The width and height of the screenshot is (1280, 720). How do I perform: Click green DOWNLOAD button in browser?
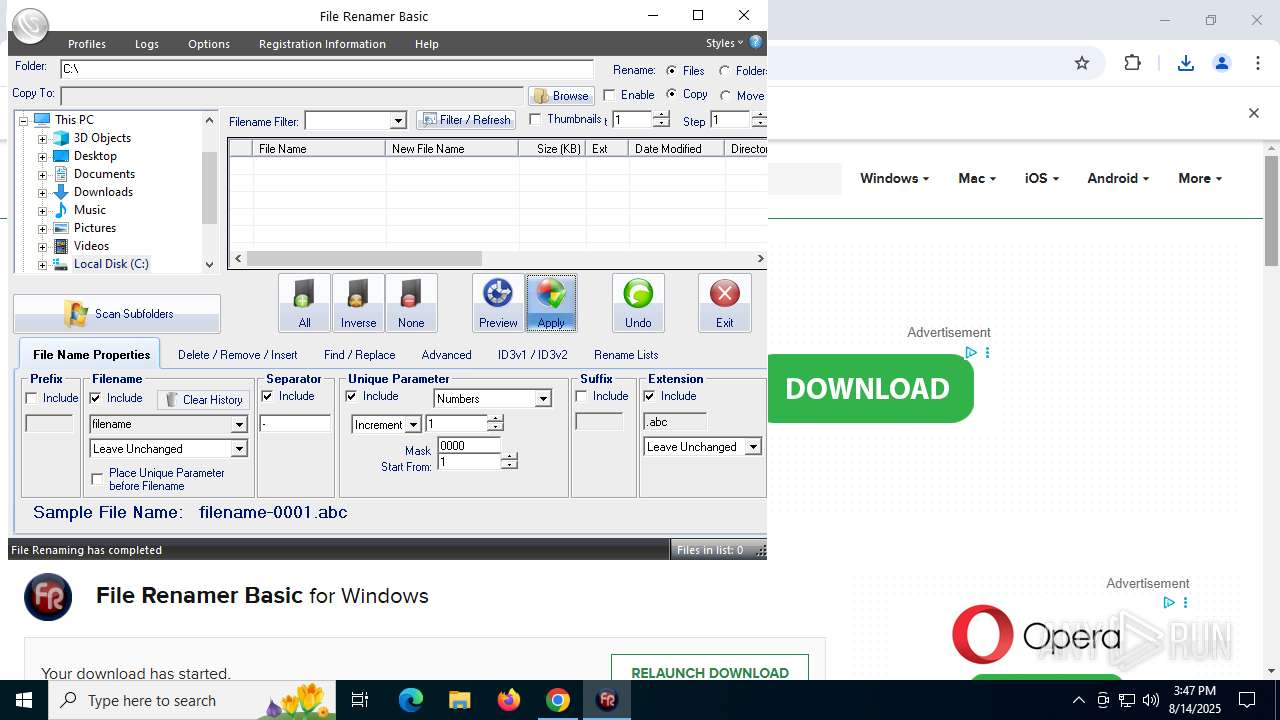click(x=868, y=388)
